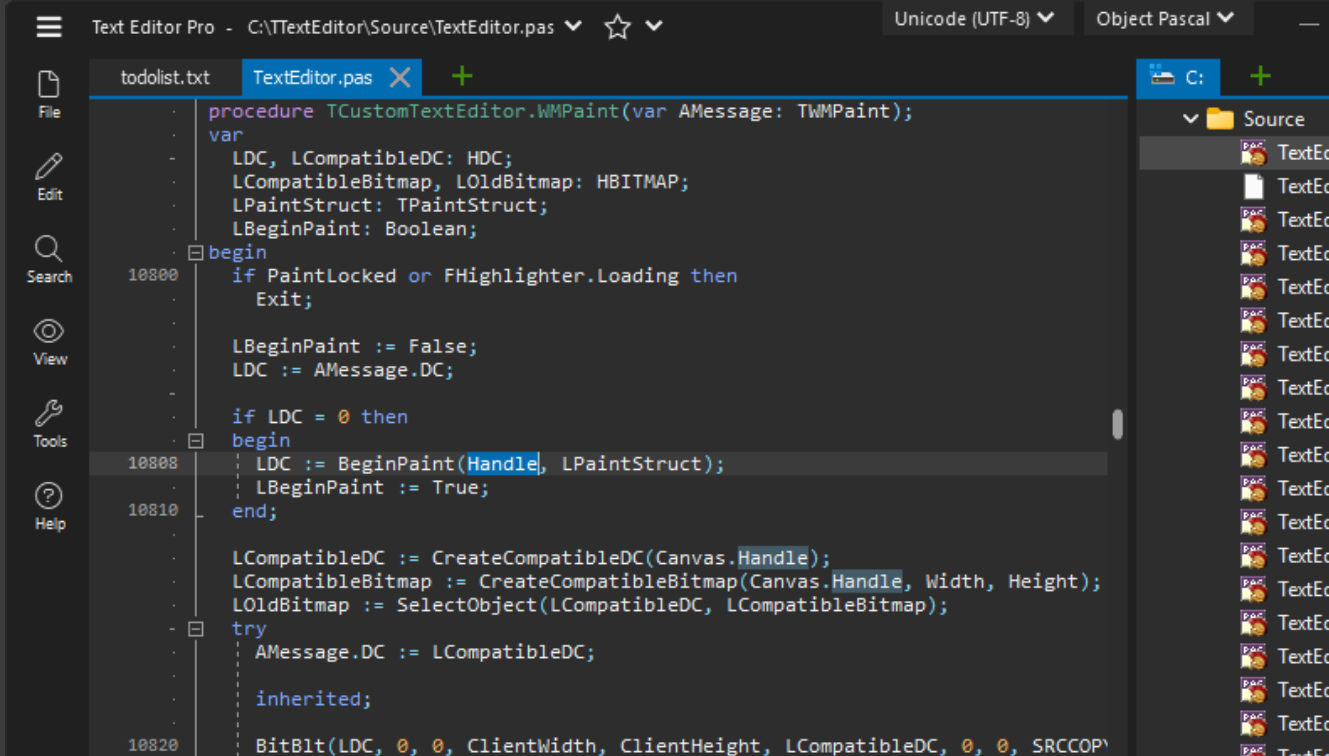1329x756 pixels.
Task: Open a new editor tab with the green plus
Action: 460,76
